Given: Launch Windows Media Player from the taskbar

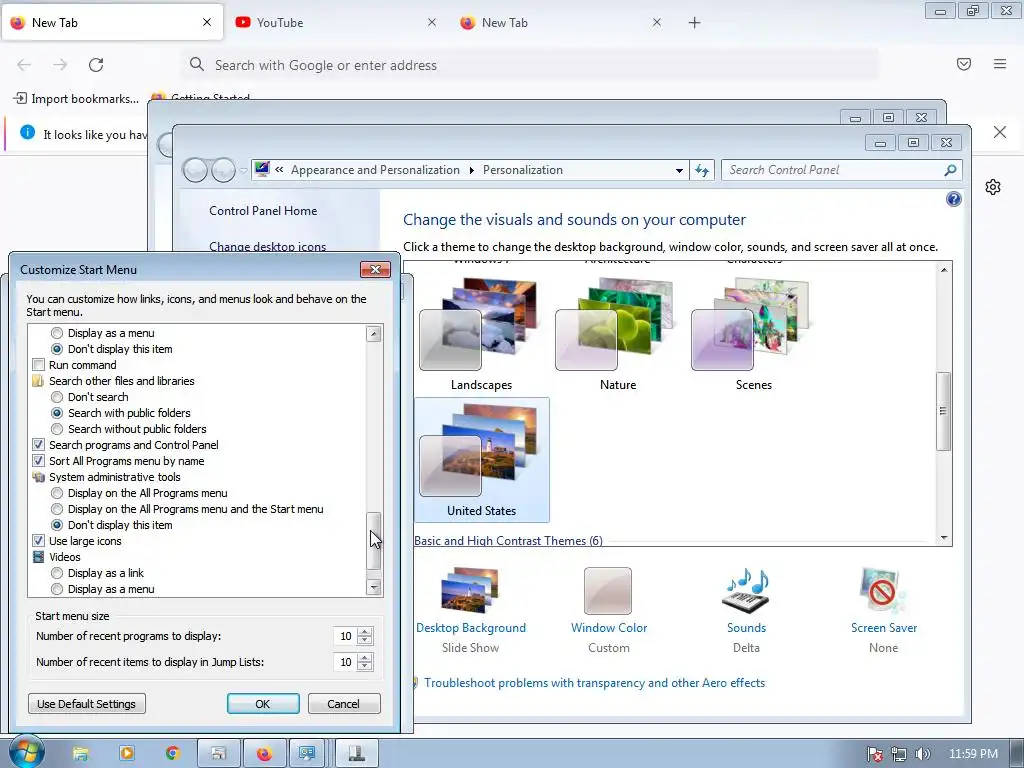Looking at the screenshot, I should [127, 754].
